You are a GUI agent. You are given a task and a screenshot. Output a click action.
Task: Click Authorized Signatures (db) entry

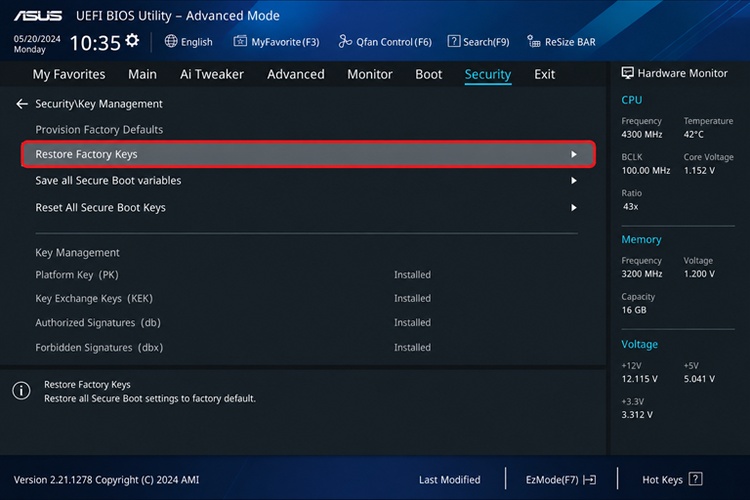click(98, 322)
